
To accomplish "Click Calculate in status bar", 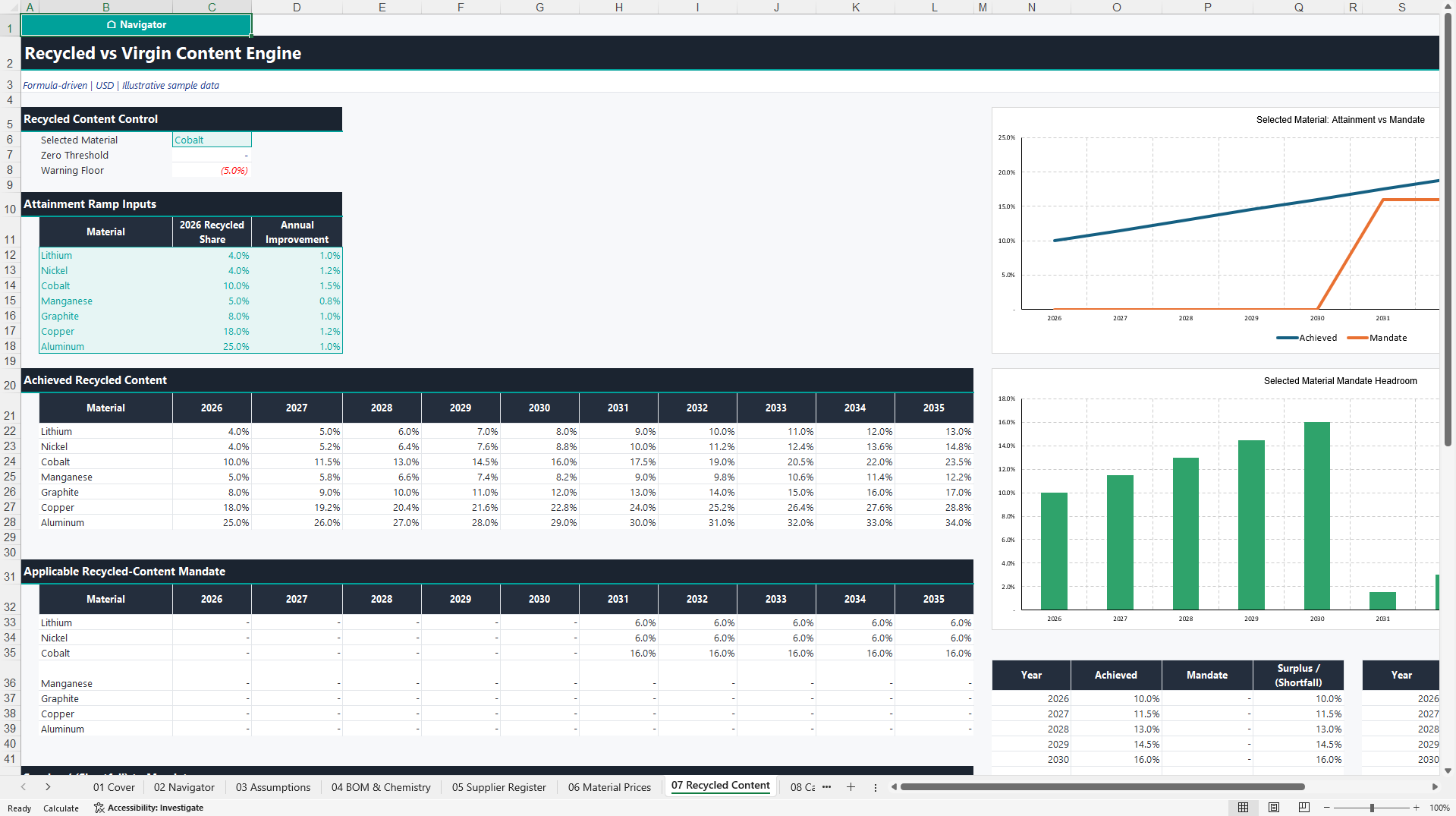I will 61,808.
